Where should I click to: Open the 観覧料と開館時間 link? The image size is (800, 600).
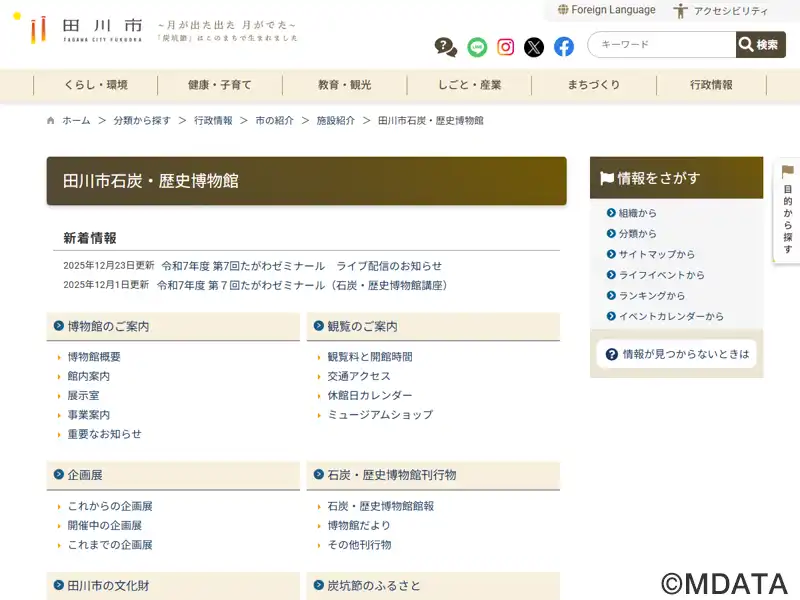click(x=370, y=357)
